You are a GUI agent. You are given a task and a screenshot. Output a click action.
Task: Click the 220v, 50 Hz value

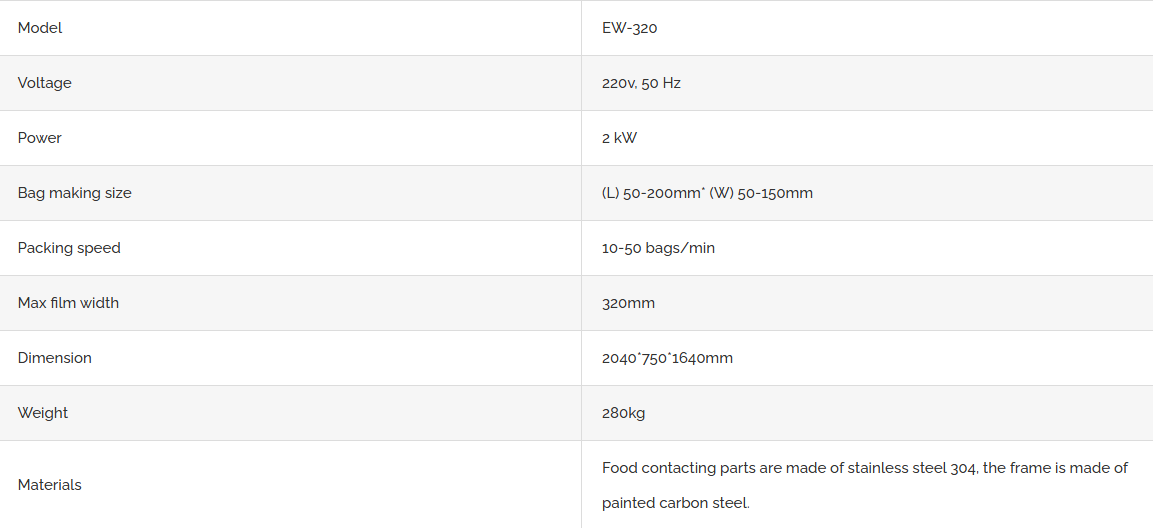pyautogui.click(x=641, y=83)
